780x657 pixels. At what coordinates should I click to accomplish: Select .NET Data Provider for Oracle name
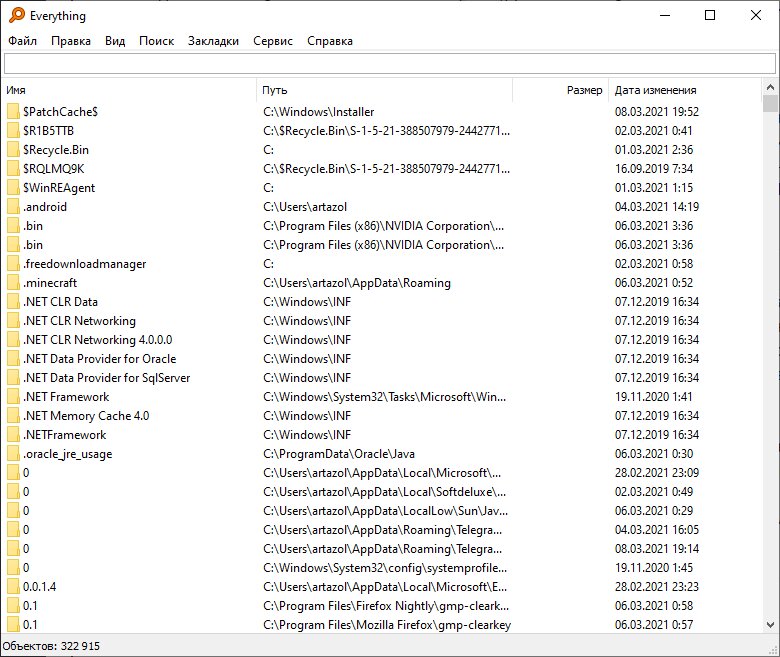pyautogui.click(x=99, y=359)
